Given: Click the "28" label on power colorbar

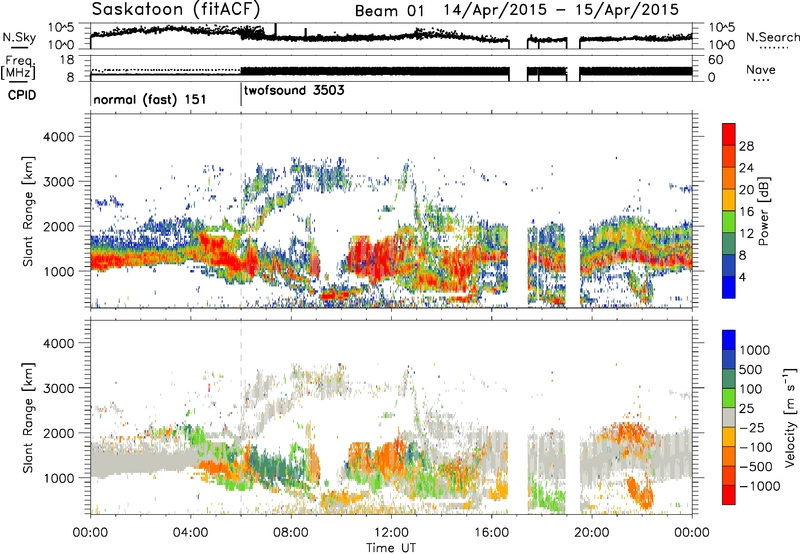Looking at the screenshot, I should pos(746,146).
